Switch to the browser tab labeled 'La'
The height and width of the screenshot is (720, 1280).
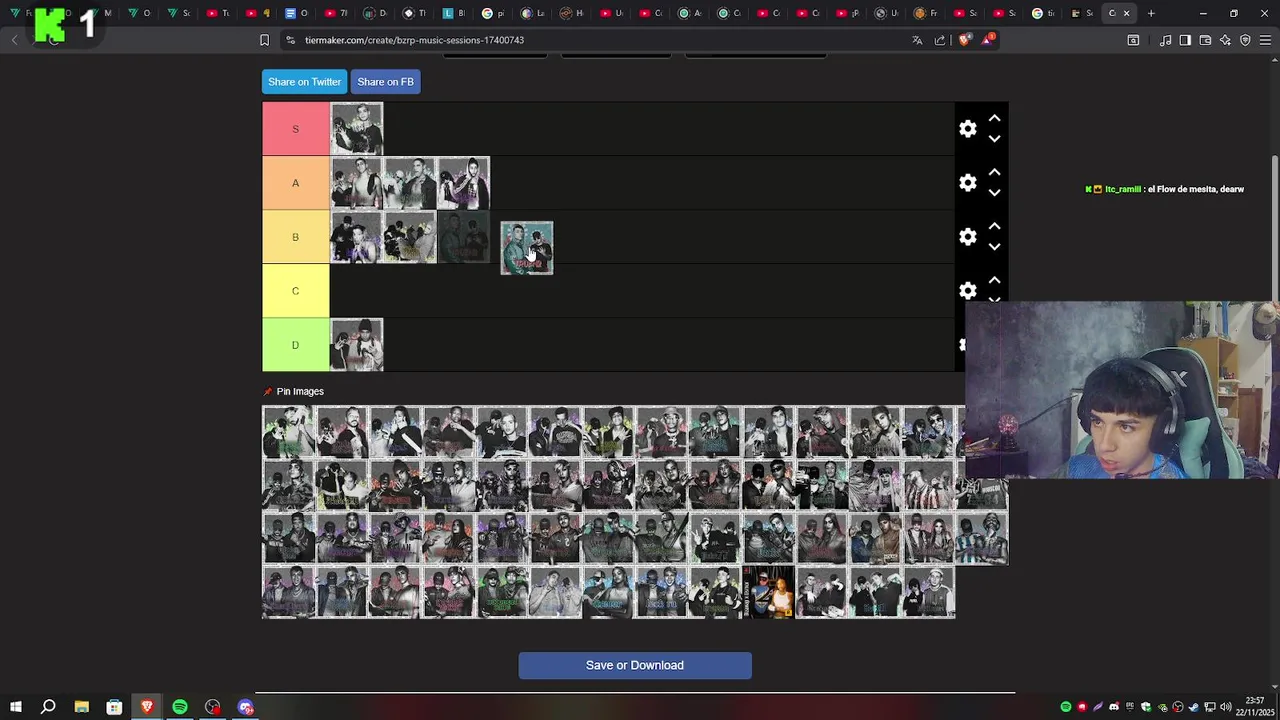click(533, 13)
